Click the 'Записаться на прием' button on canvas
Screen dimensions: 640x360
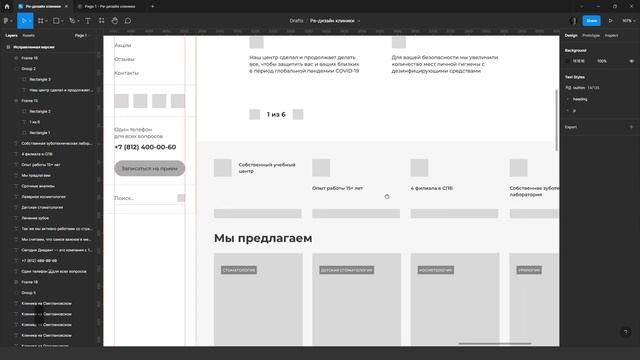coord(149,168)
